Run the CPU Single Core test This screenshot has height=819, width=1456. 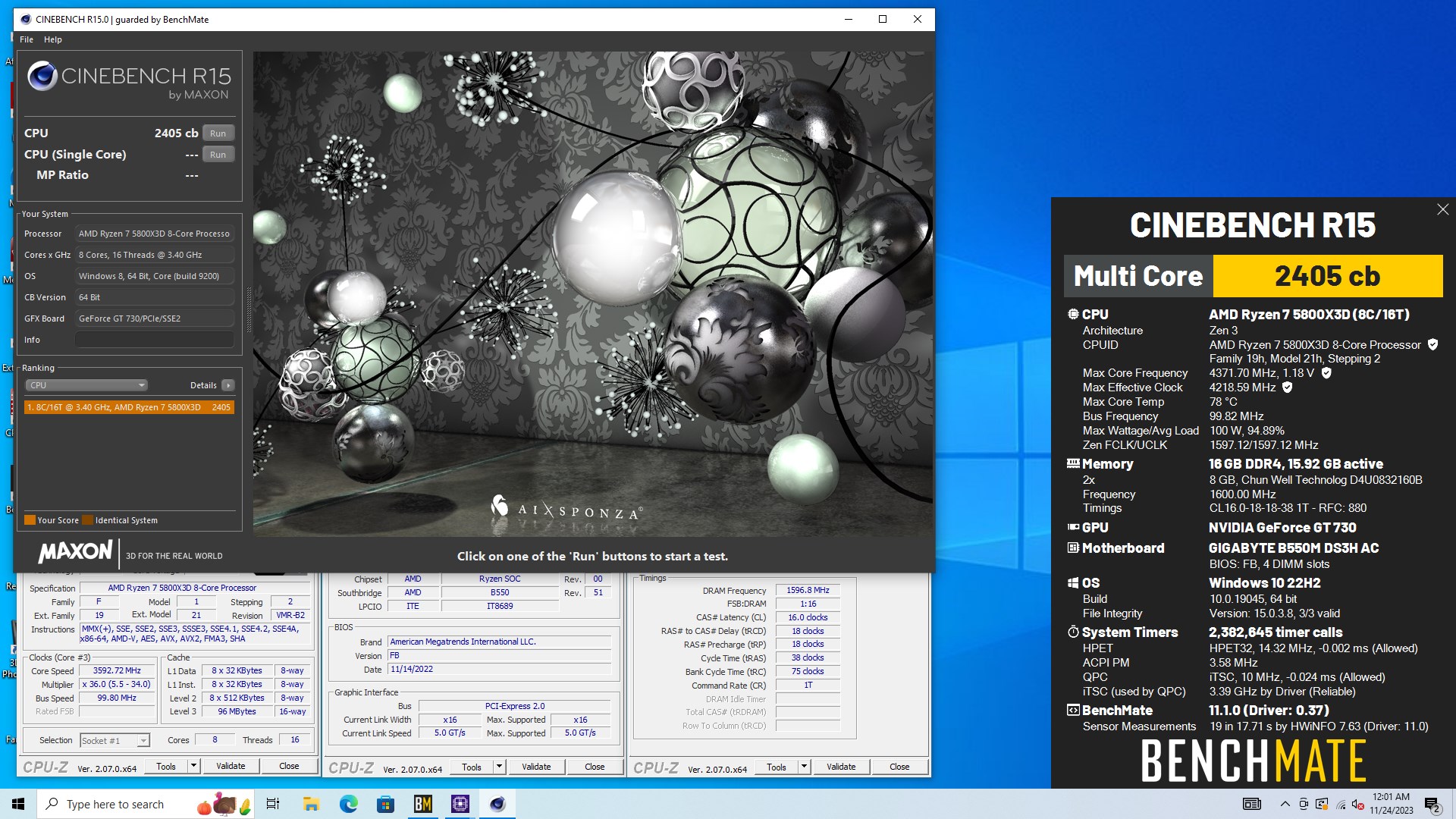click(x=218, y=154)
